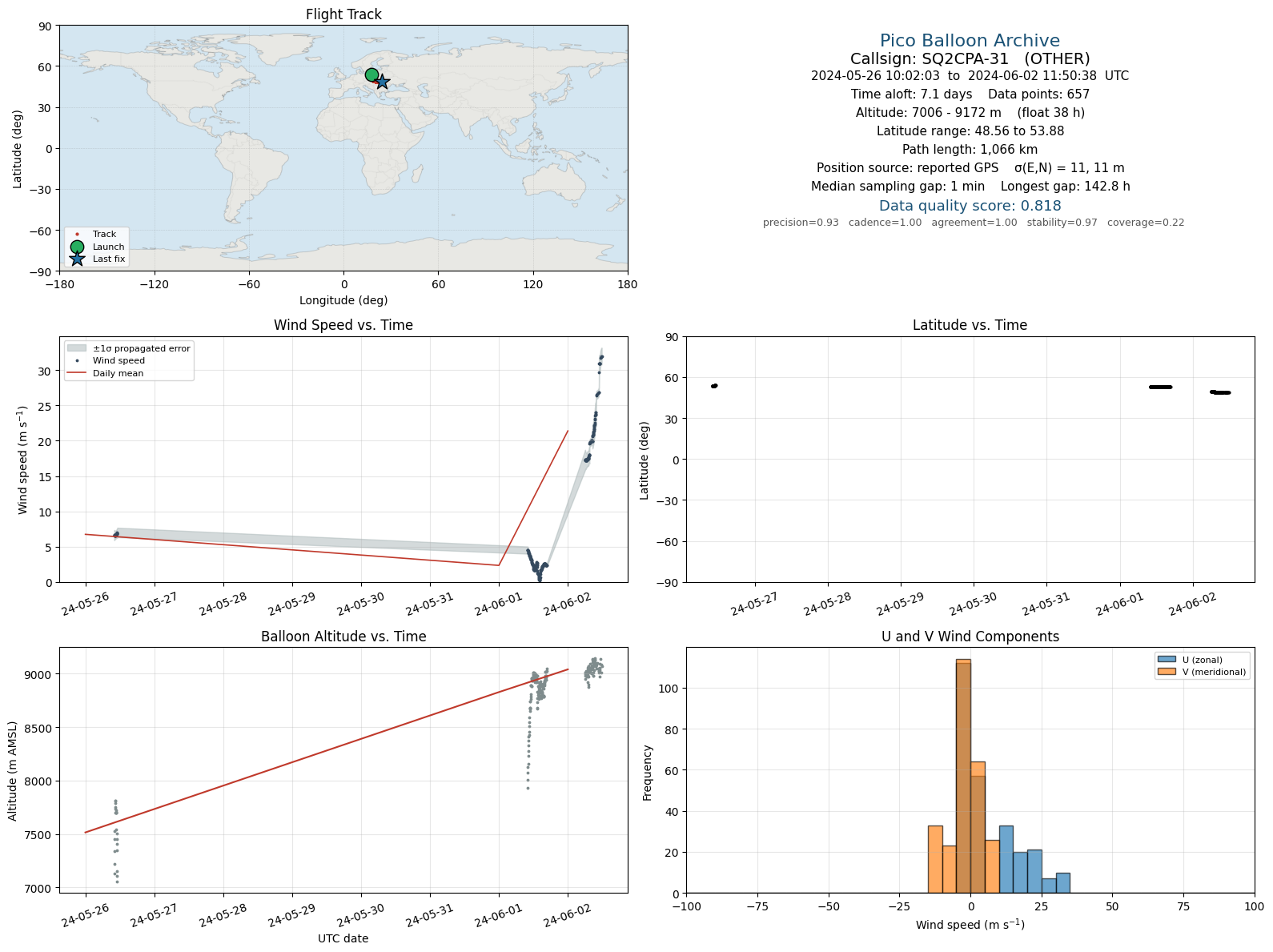This screenshot has width=1273, height=952.
Task: Click the 'Latitude range: 48.56 to 53.88' line
Action: click(x=970, y=131)
